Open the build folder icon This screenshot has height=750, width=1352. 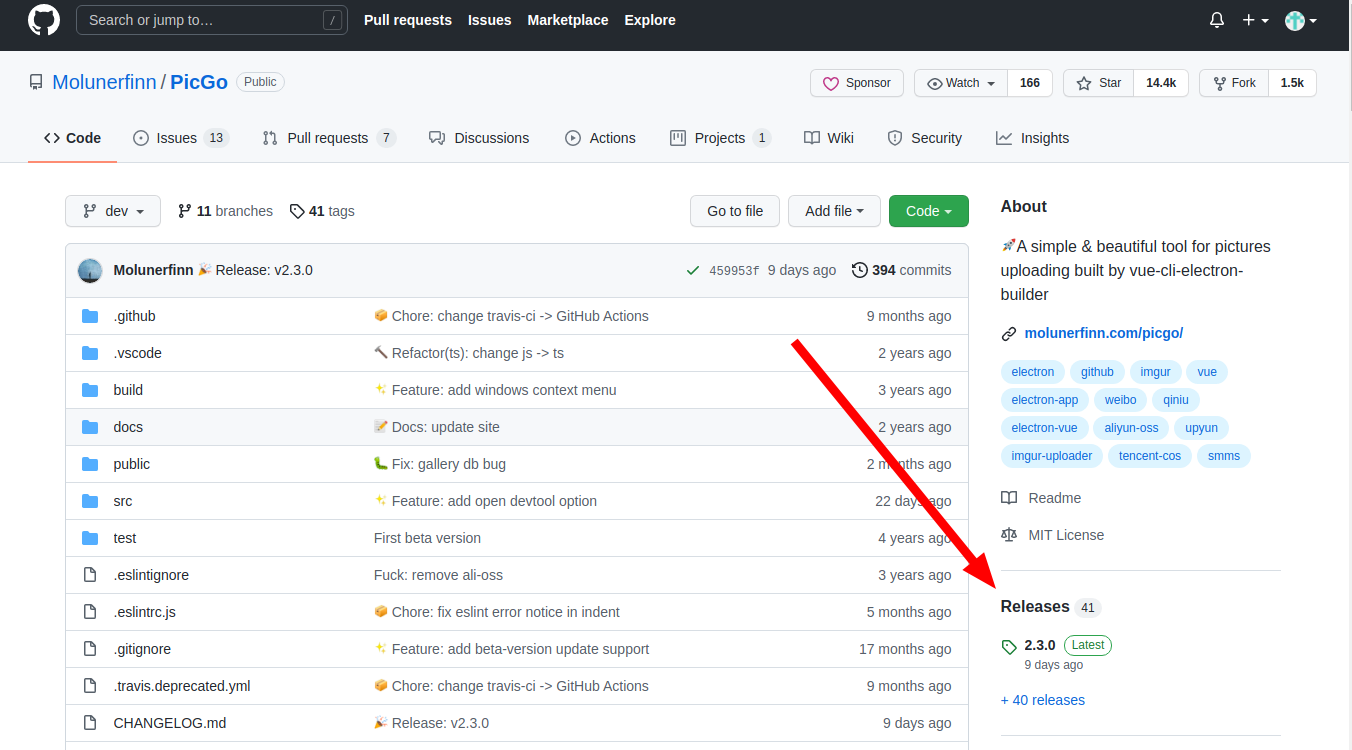(90, 390)
